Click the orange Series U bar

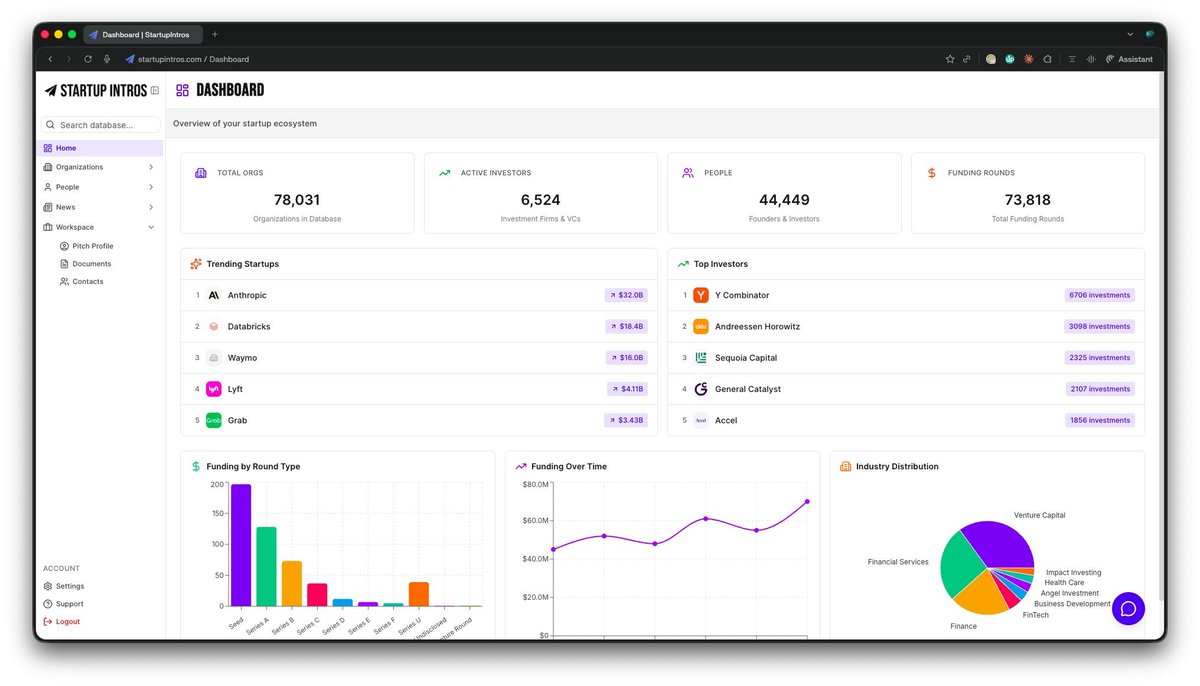pyautogui.click(x=419, y=594)
